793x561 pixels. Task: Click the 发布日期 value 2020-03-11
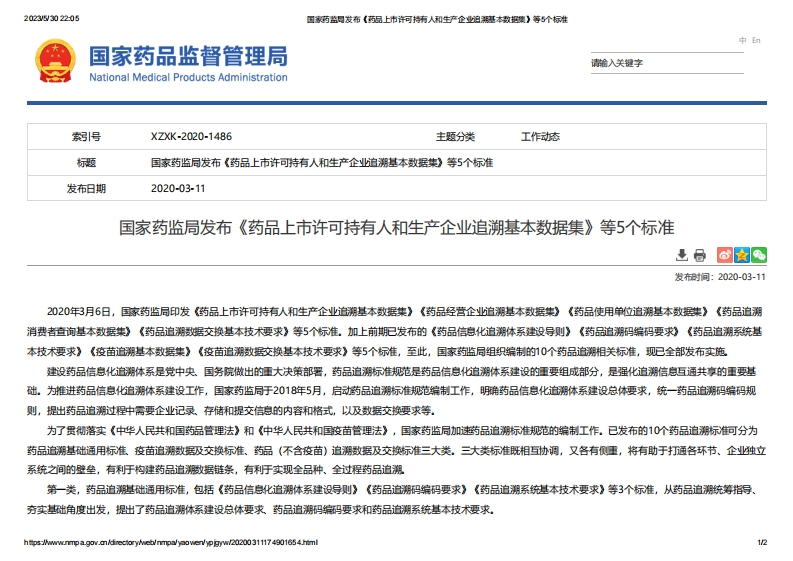[178, 188]
